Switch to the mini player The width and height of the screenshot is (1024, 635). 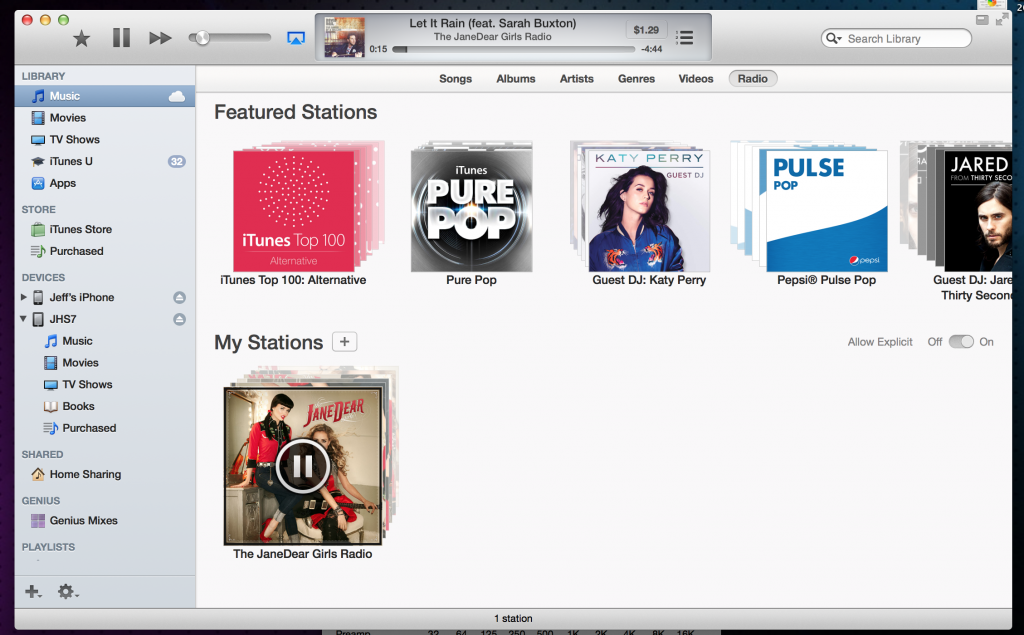pos(982,20)
